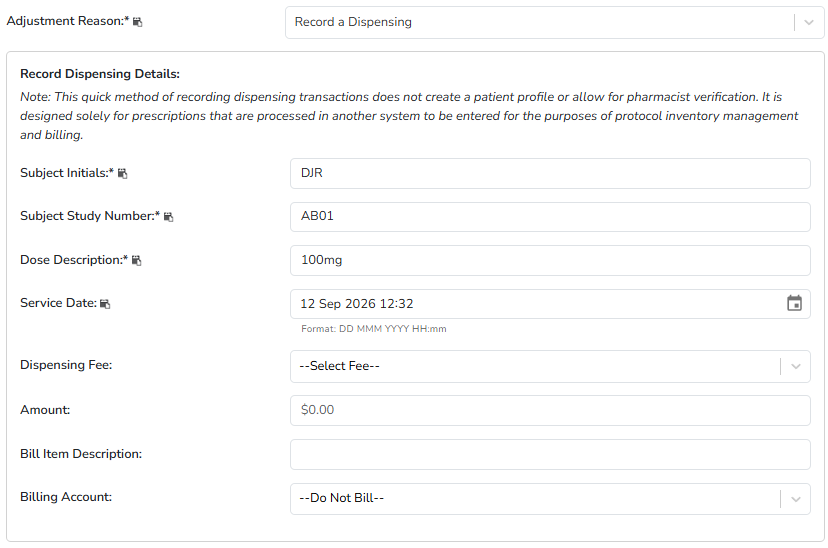Click icon beside Adjustment Reason label
The image size is (828, 548).
(137, 22)
